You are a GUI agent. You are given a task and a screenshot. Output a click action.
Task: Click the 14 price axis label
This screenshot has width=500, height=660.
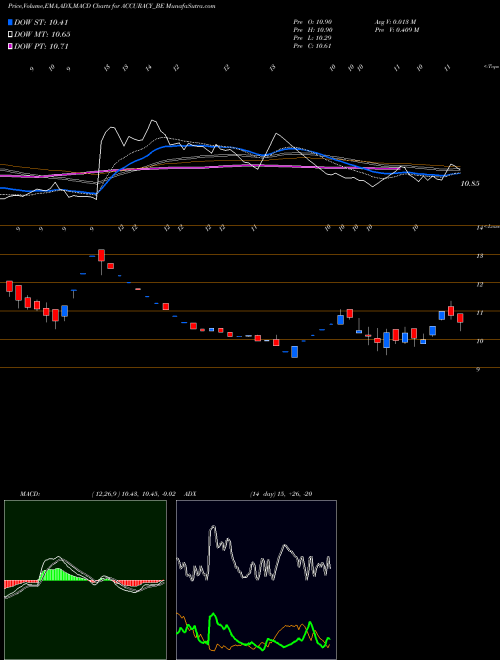479,228
